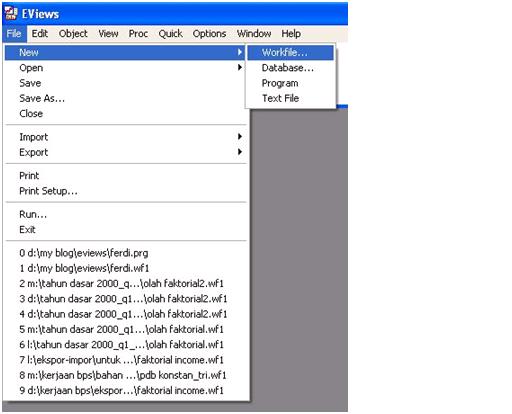This screenshot has height=414, width=512.
Task: Open recent file 0 ferdi.prg
Action: click(125, 253)
